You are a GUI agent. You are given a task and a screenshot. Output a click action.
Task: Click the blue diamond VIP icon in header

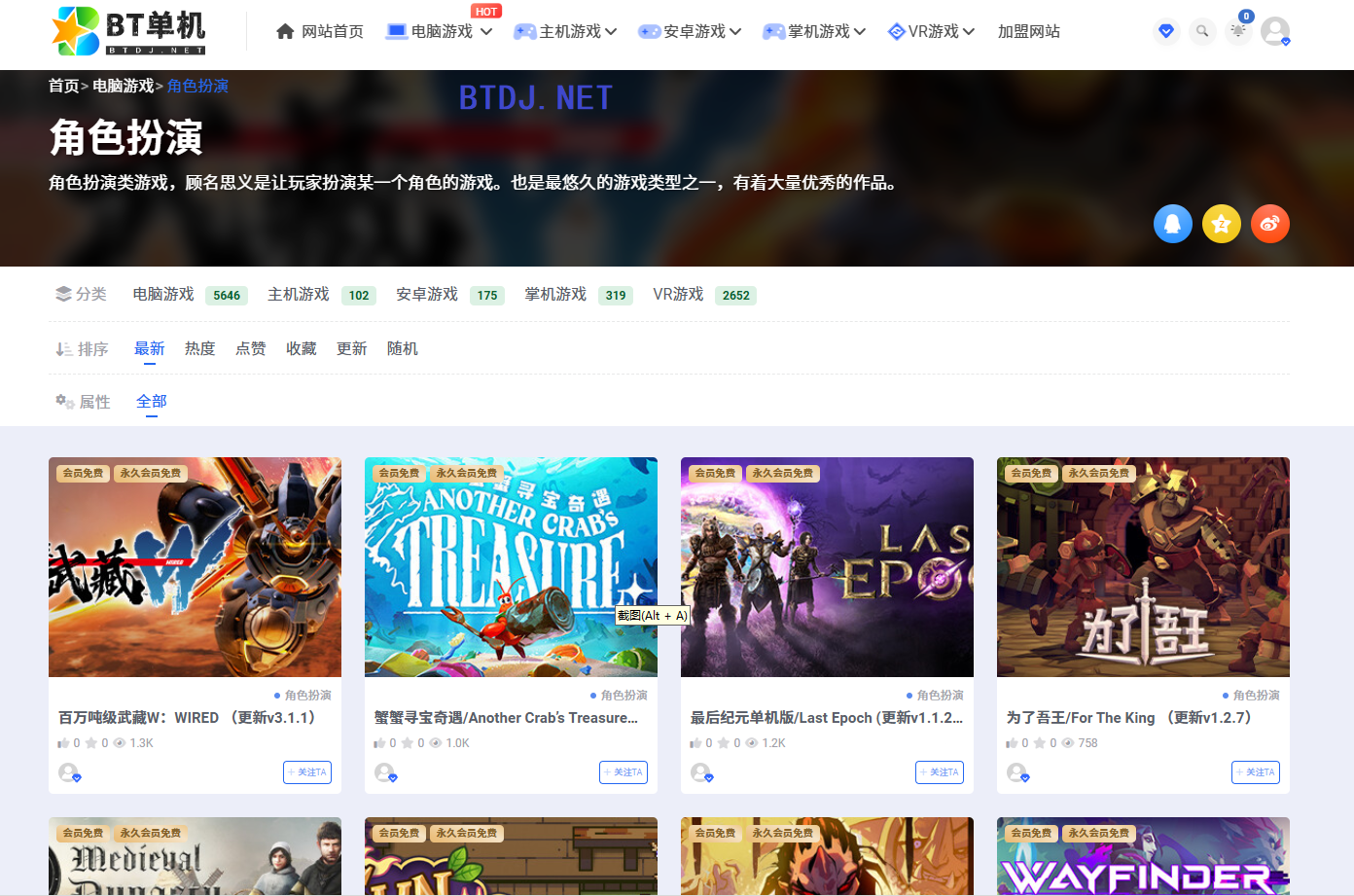click(1166, 31)
